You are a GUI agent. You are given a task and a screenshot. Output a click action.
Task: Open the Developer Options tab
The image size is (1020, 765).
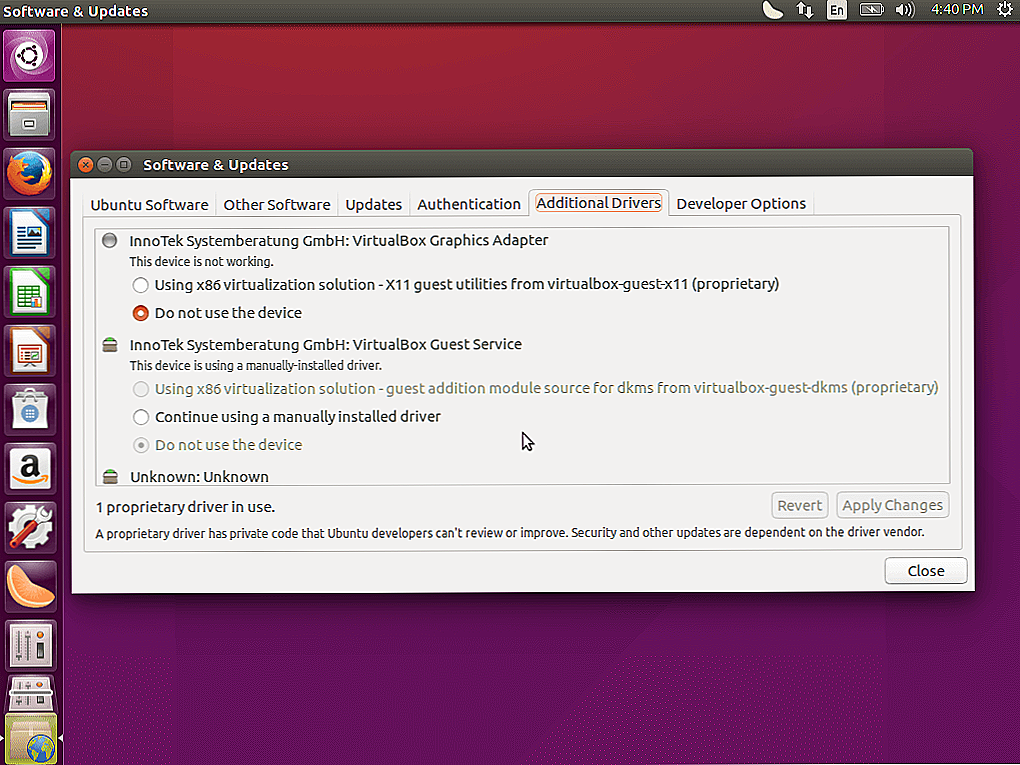(741, 204)
